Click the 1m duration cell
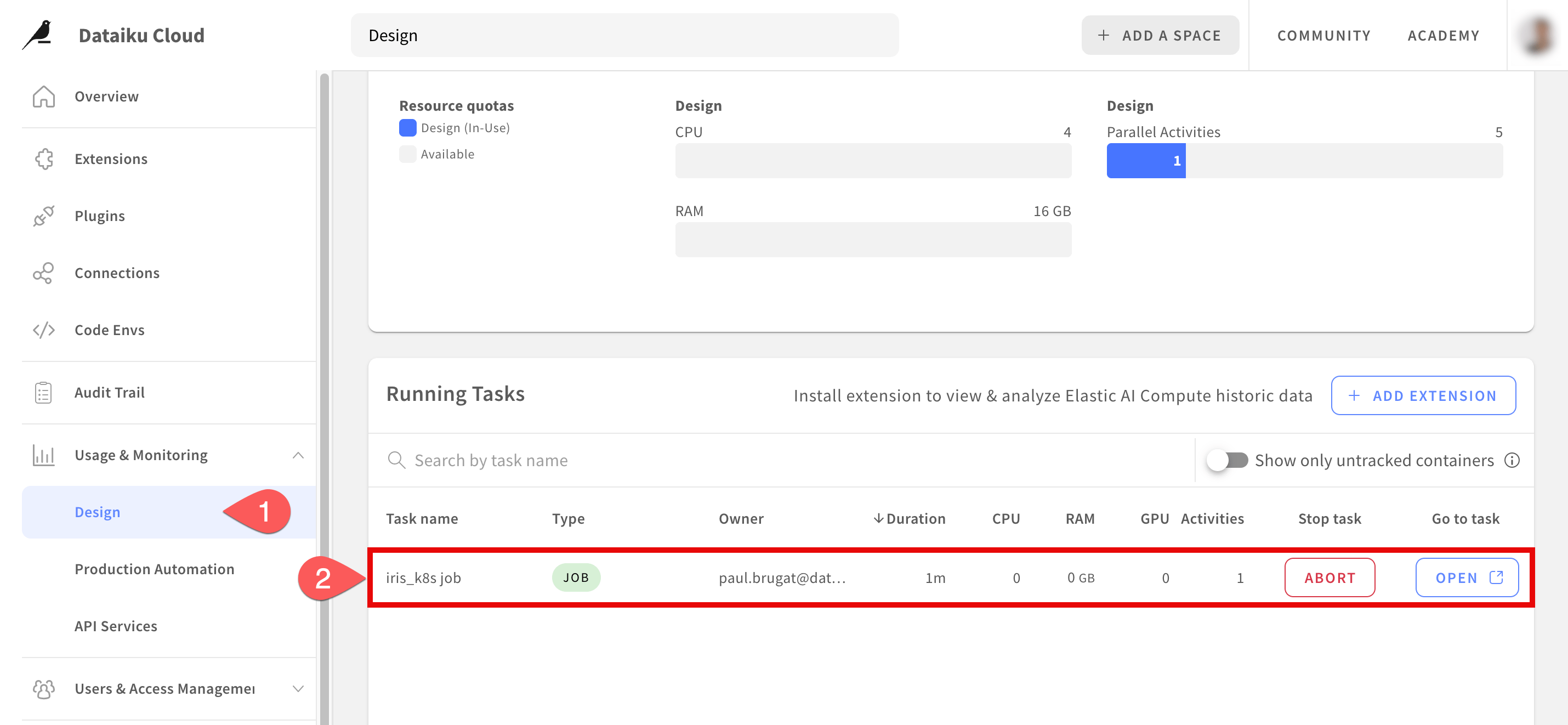Screen dimensions: 1568x725 (x=935, y=577)
